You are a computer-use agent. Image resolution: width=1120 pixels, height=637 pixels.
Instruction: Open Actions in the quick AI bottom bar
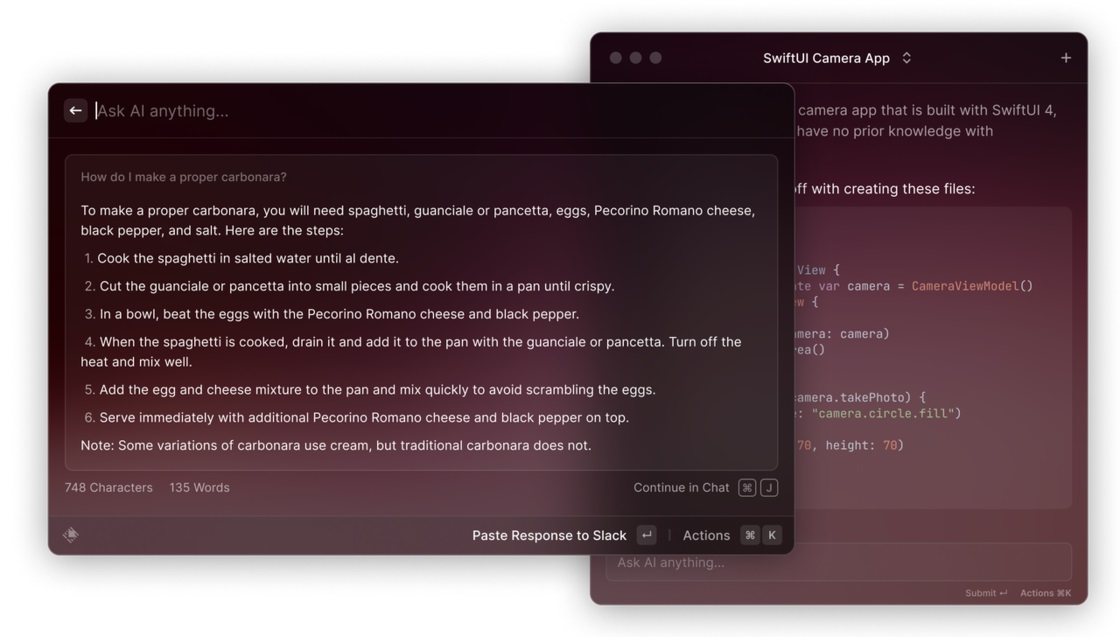click(x=706, y=535)
